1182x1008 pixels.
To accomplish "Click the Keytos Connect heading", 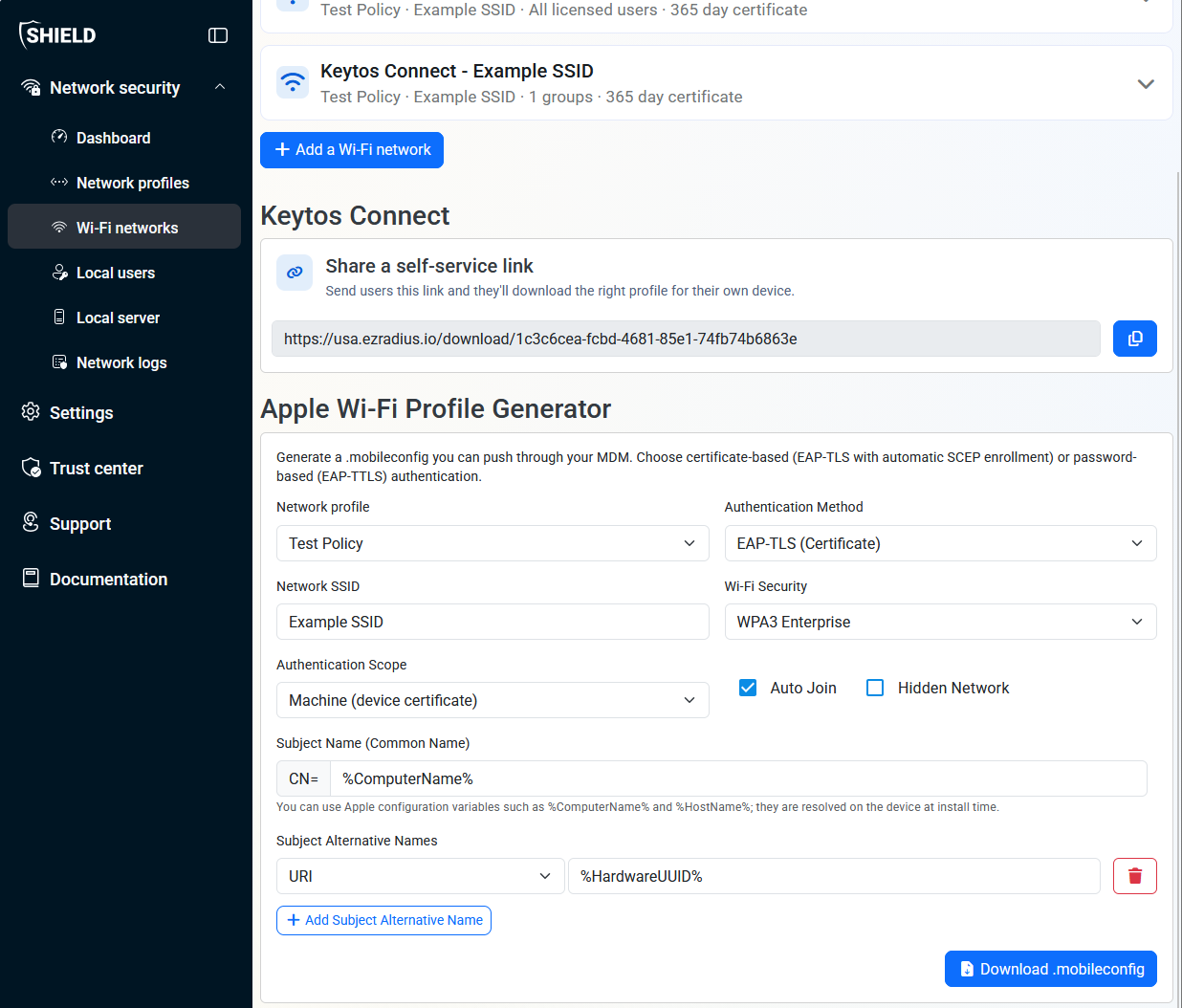I will coord(355,216).
